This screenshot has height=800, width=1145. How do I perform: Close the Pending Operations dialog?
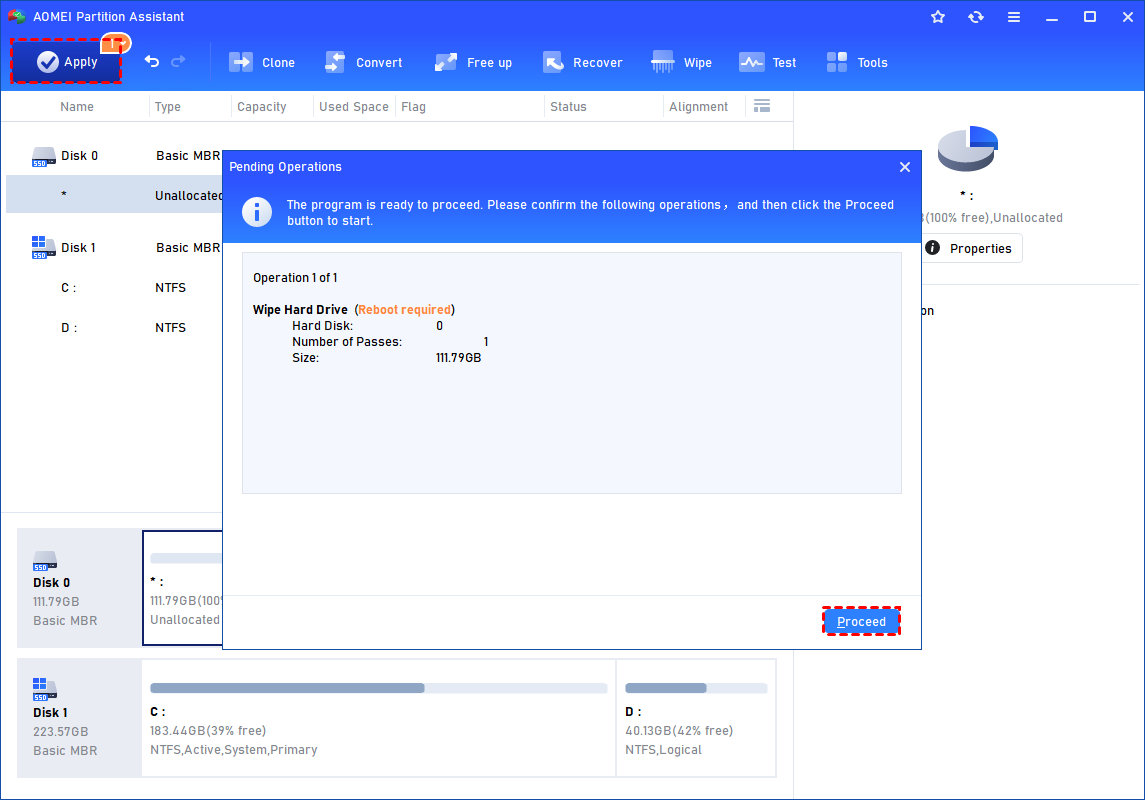coord(905,167)
